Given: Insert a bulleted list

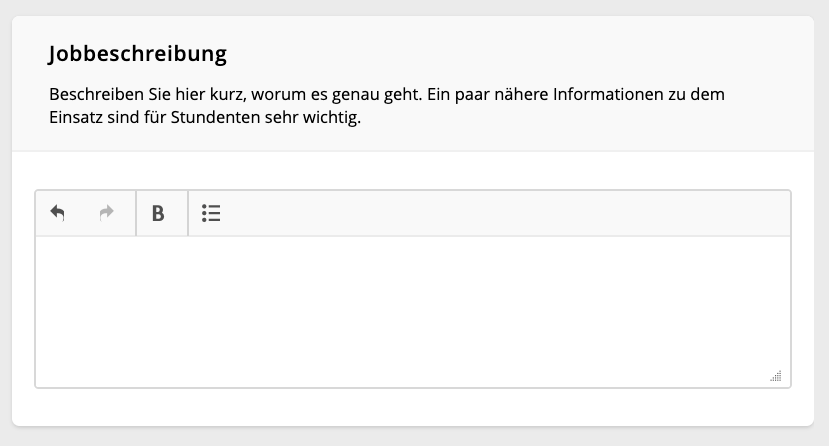Looking at the screenshot, I should [x=211, y=213].
